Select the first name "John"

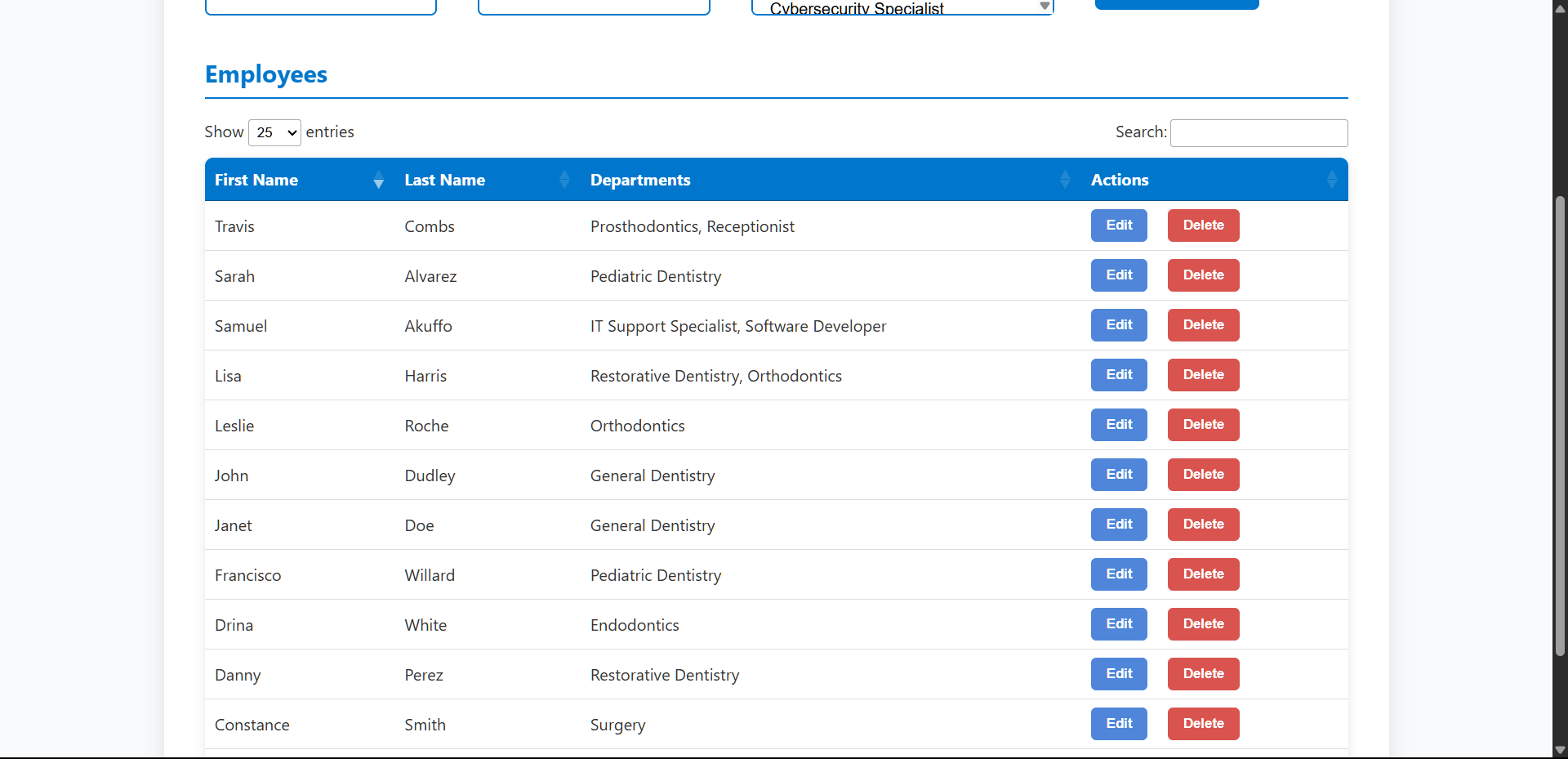pos(231,475)
